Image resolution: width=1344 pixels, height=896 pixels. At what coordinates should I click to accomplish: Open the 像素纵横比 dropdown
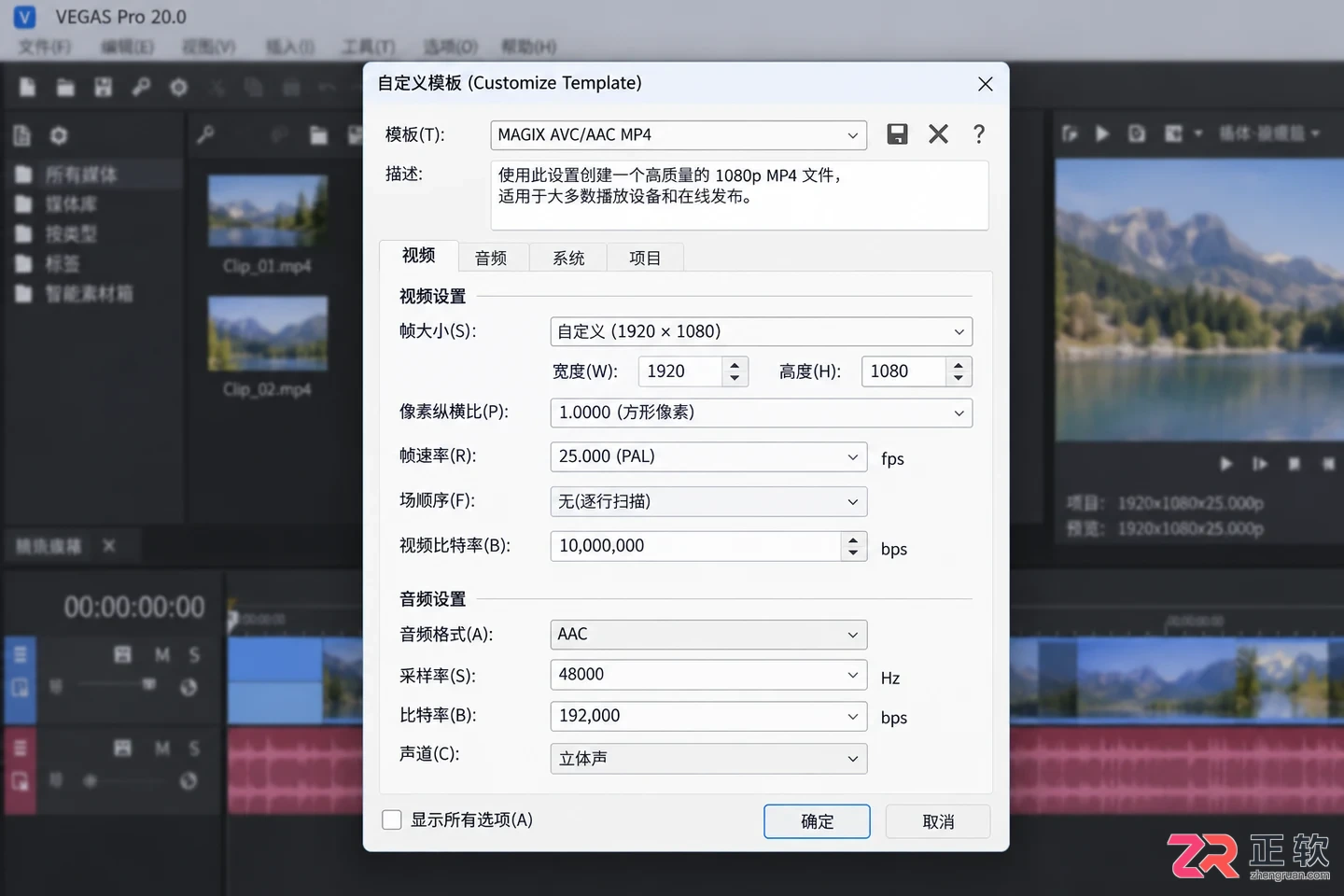[x=762, y=413]
